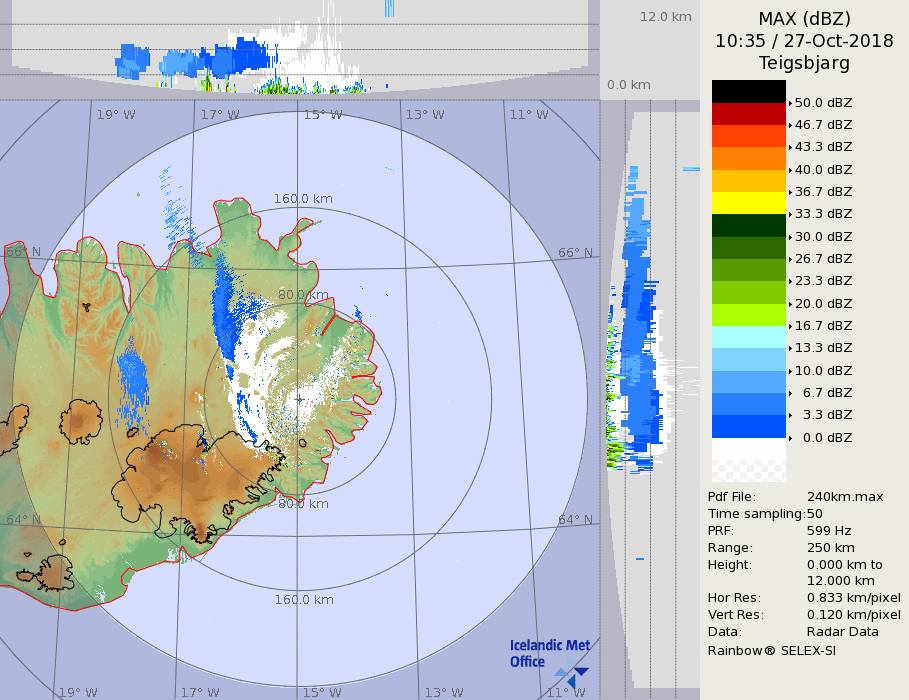The width and height of the screenshot is (909, 700).
Task: Select the yellow 33.3 dBZ legend swatch
Action: pos(749,203)
